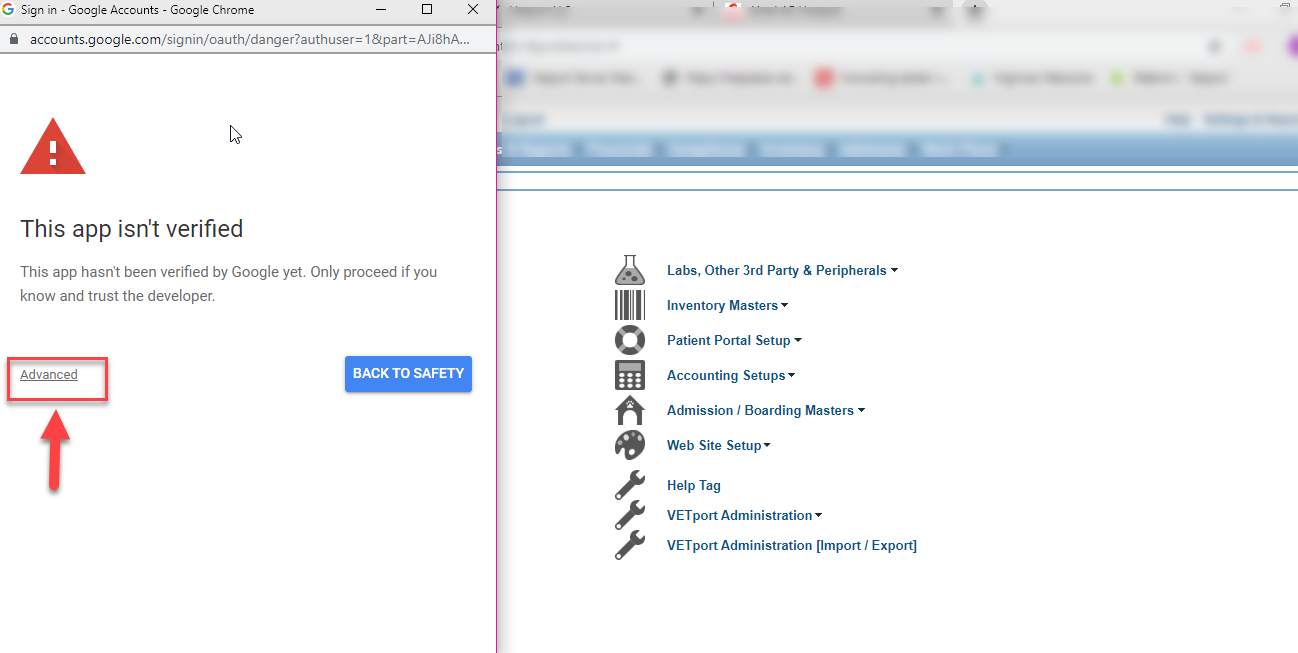This screenshot has width=1298, height=653.
Task: Open Labs, Other 3rd Party & Peripherals menu
Action: pyautogui.click(x=777, y=270)
